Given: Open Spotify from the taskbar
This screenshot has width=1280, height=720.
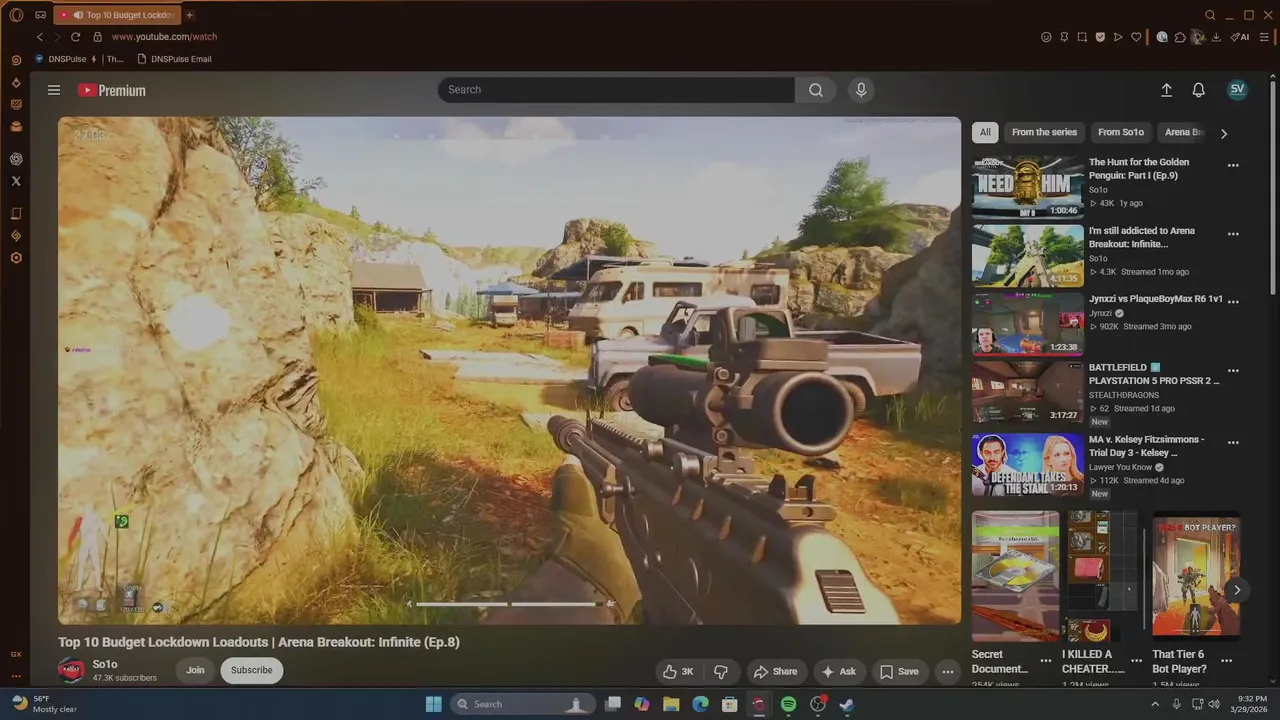Looking at the screenshot, I should click(788, 704).
